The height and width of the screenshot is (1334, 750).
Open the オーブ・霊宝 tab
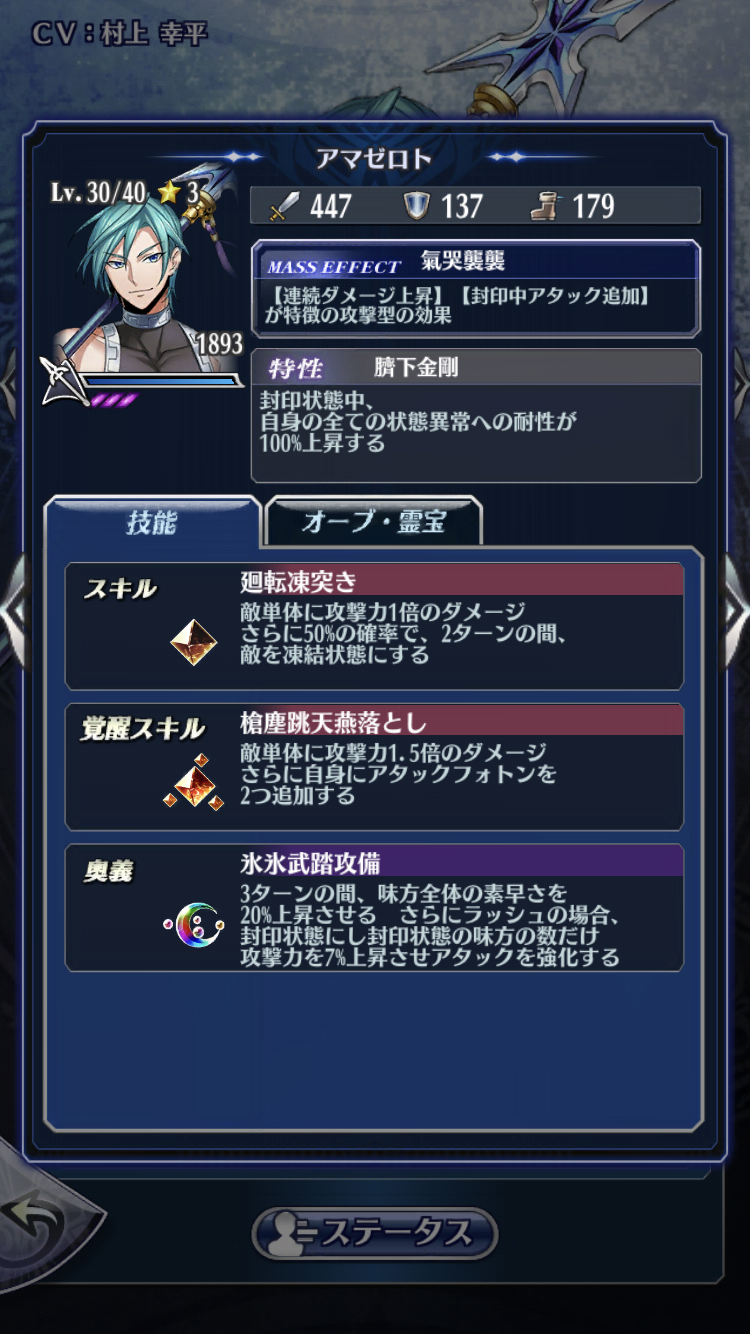click(x=374, y=522)
